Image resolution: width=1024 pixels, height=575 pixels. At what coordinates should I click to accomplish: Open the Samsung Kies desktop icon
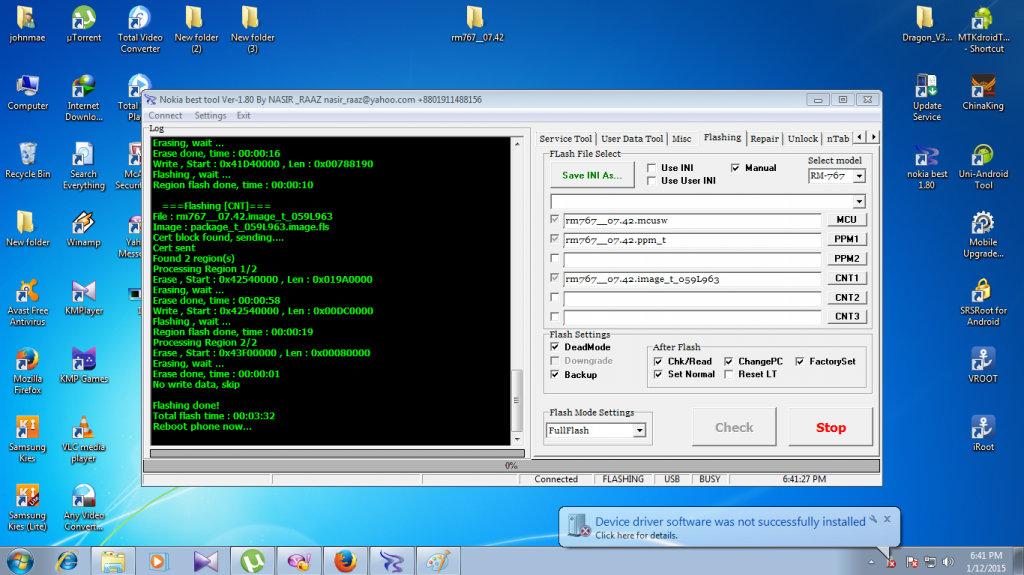point(27,429)
